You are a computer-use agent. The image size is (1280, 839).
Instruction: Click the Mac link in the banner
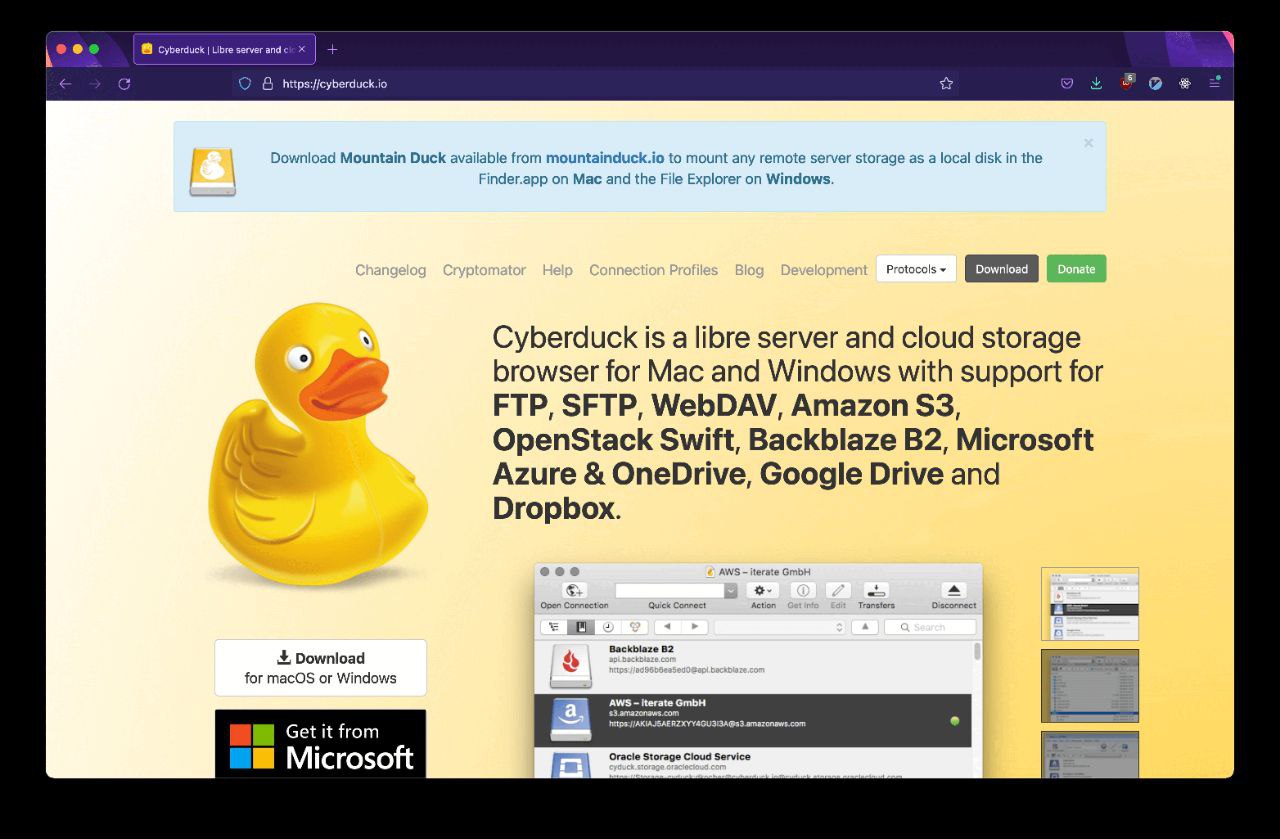[x=587, y=179]
